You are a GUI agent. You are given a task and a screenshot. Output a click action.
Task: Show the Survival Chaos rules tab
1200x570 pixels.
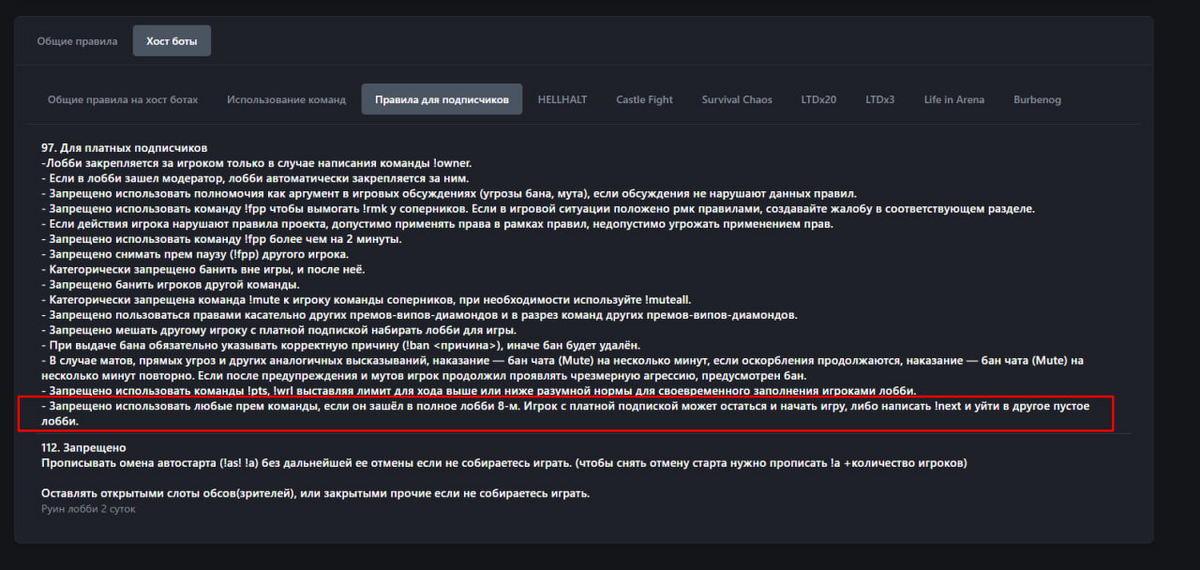[x=737, y=100]
